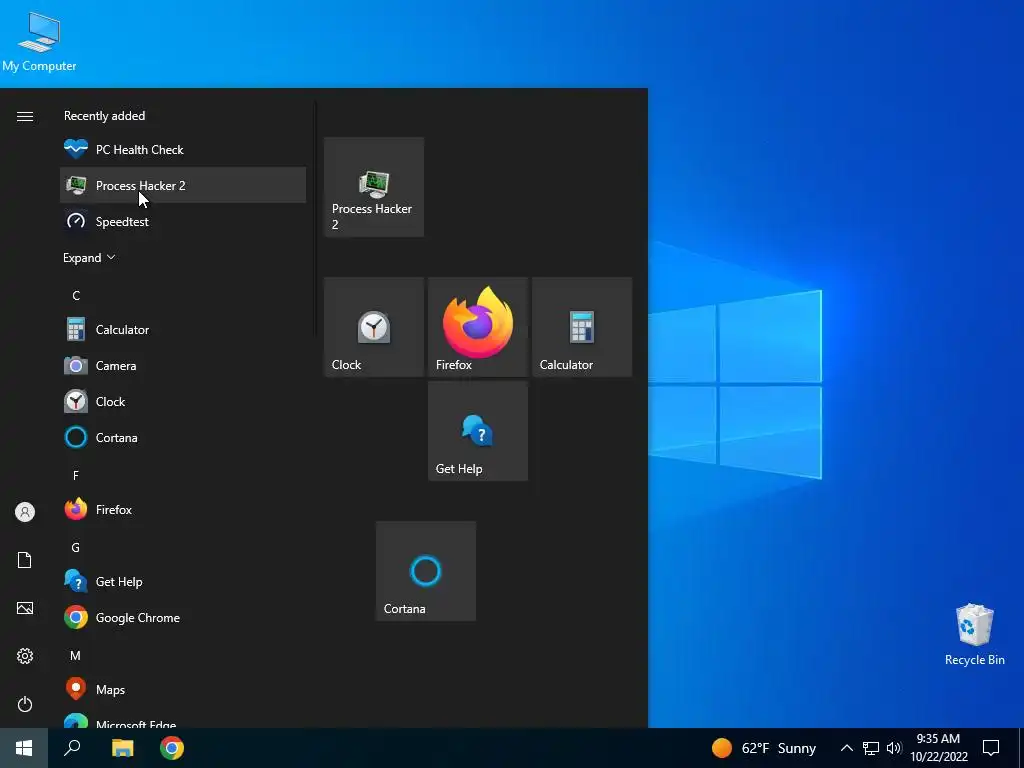Click the letter M section header
Image resolution: width=1024 pixels, height=768 pixels.
pyautogui.click(x=76, y=655)
